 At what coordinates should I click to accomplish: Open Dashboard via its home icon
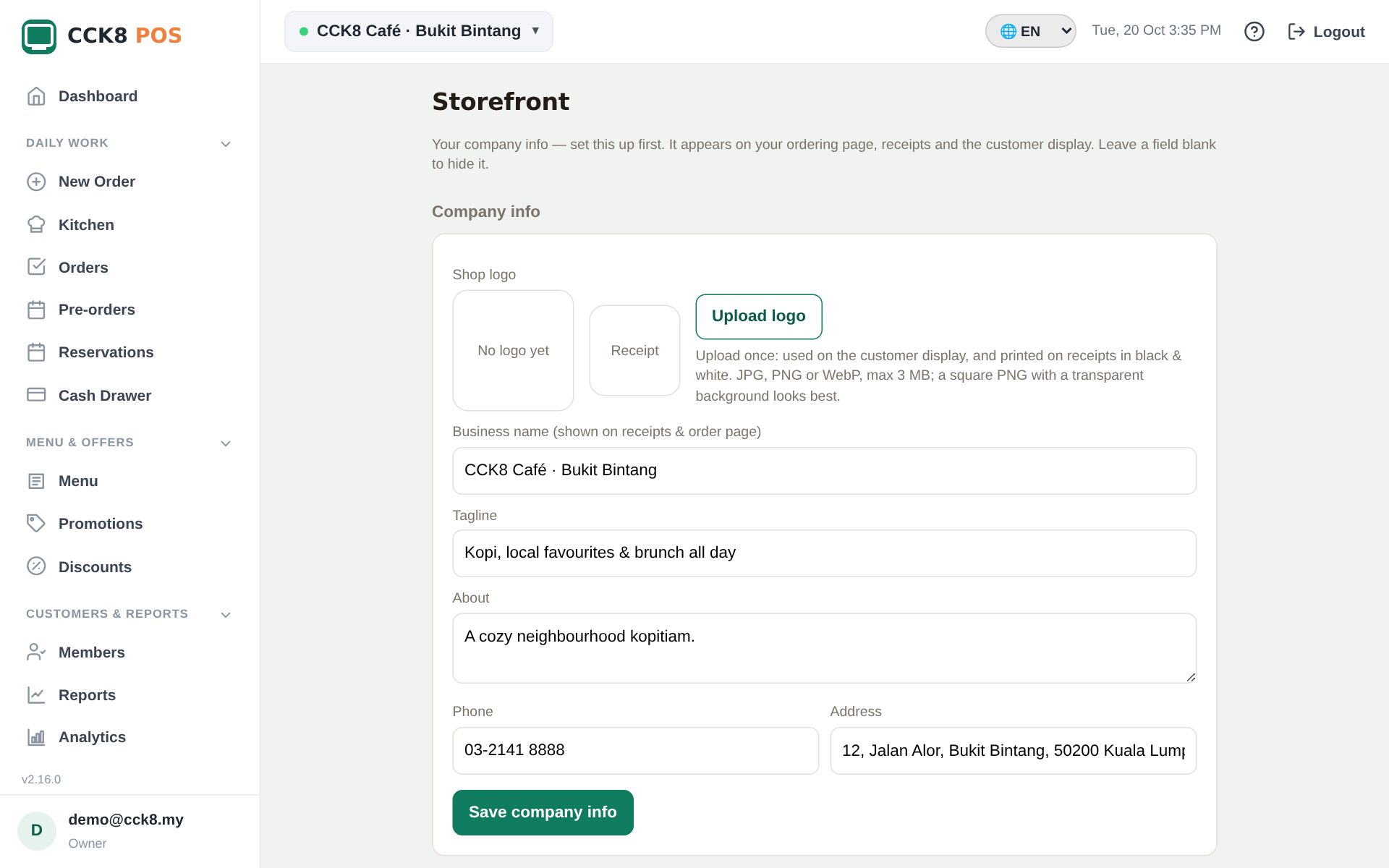click(36, 96)
